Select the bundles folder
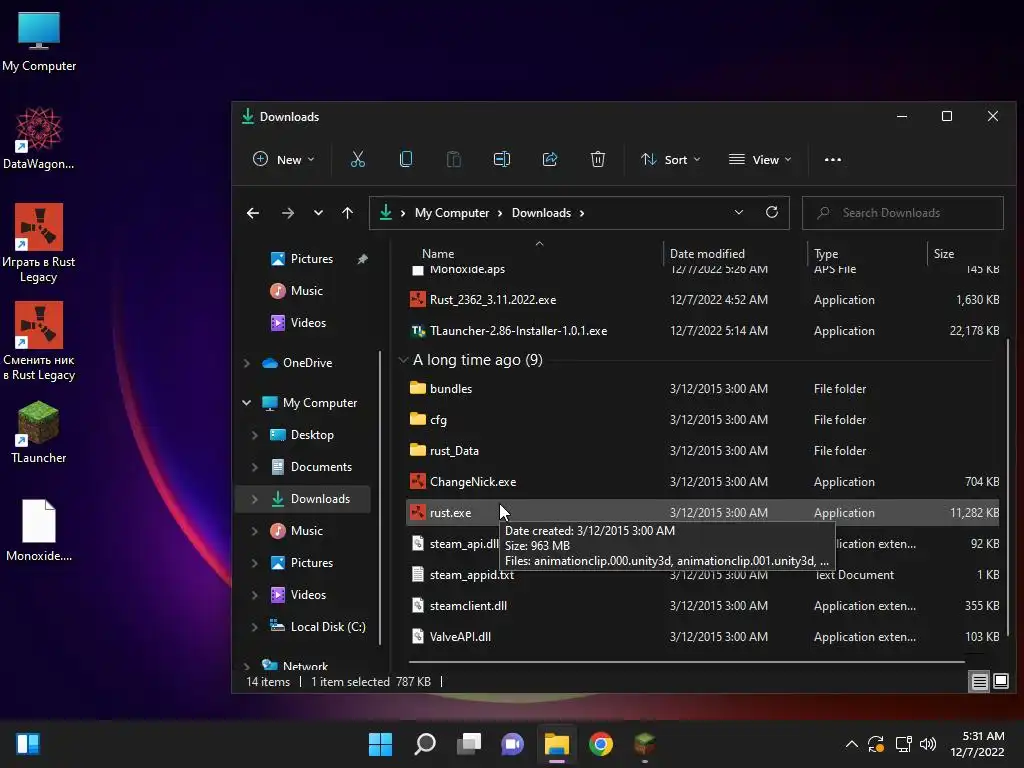1024x768 pixels. pyautogui.click(x=703, y=389)
